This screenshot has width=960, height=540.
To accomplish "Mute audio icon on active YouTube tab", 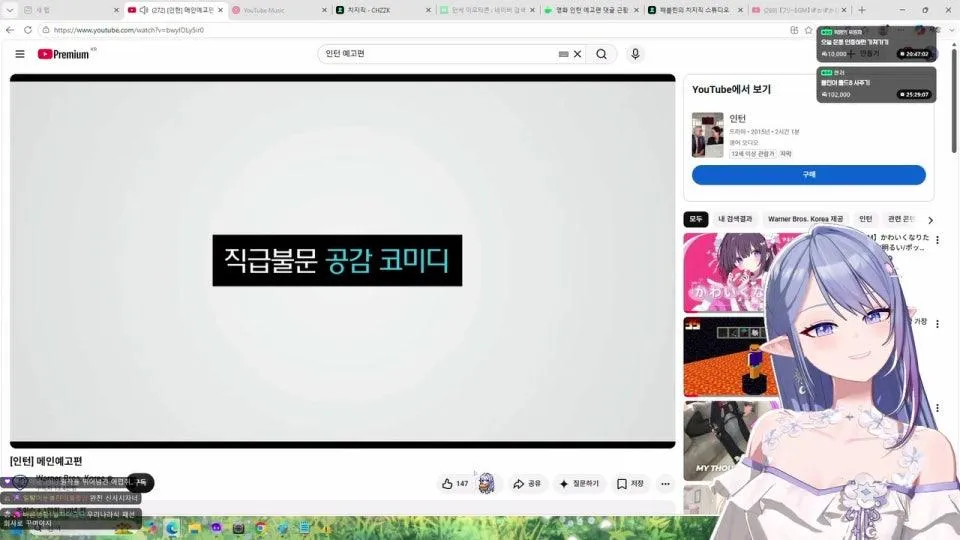I will 143,10.
